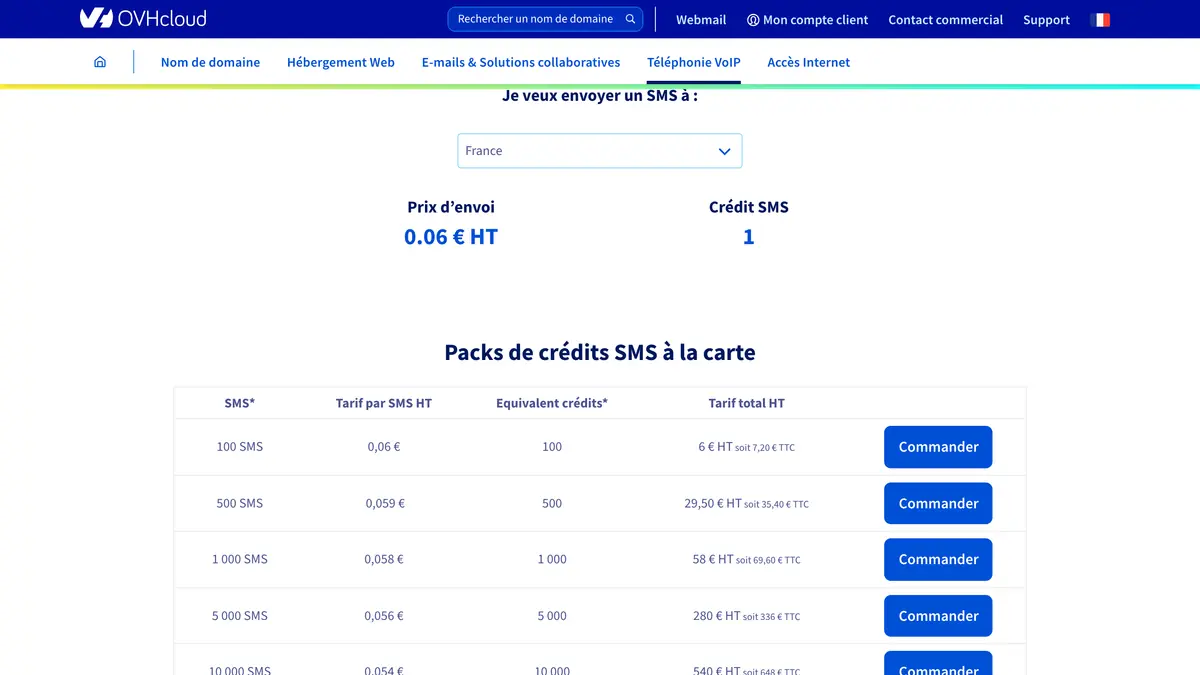Click the 58 € HT total price
1200x675 pixels.
pos(713,559)
